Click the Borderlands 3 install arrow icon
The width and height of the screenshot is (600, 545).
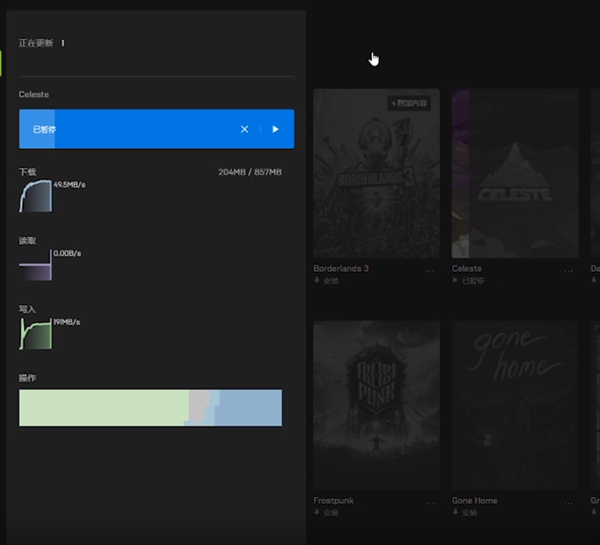pos(317,281)
